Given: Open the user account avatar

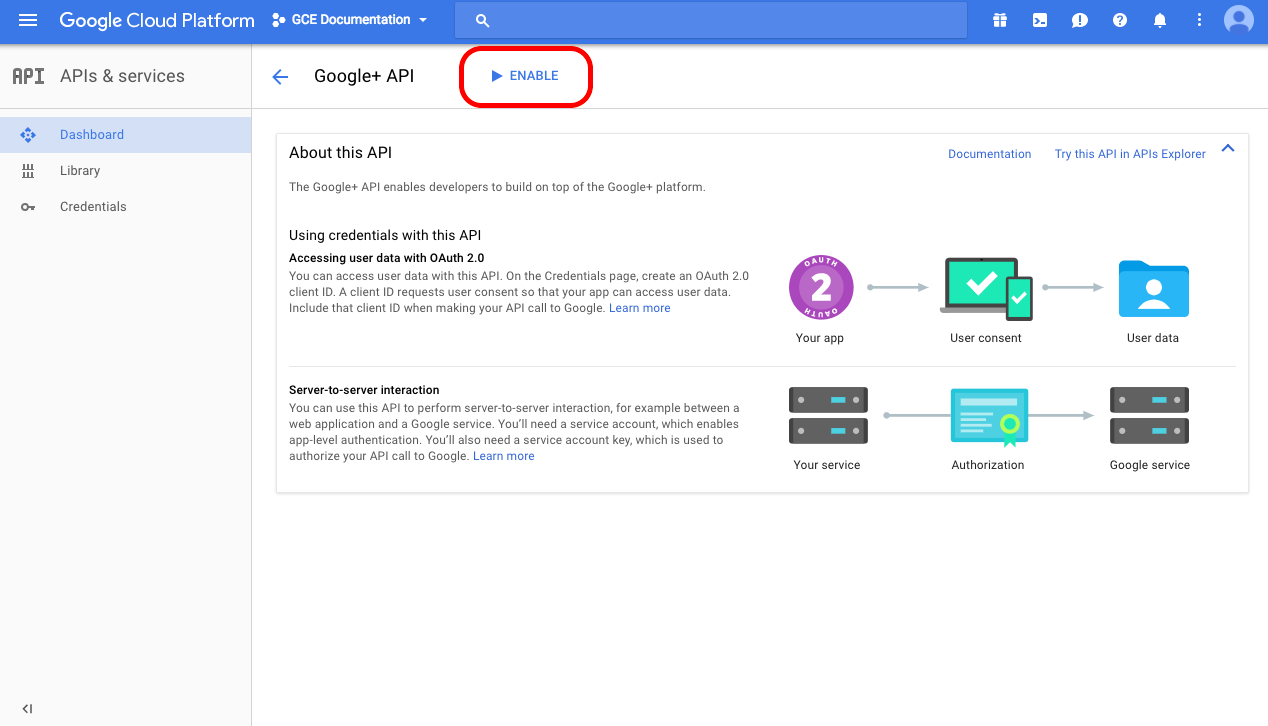Looking at the screenshot, I should pyautogui.click(x=1239, y=20).
